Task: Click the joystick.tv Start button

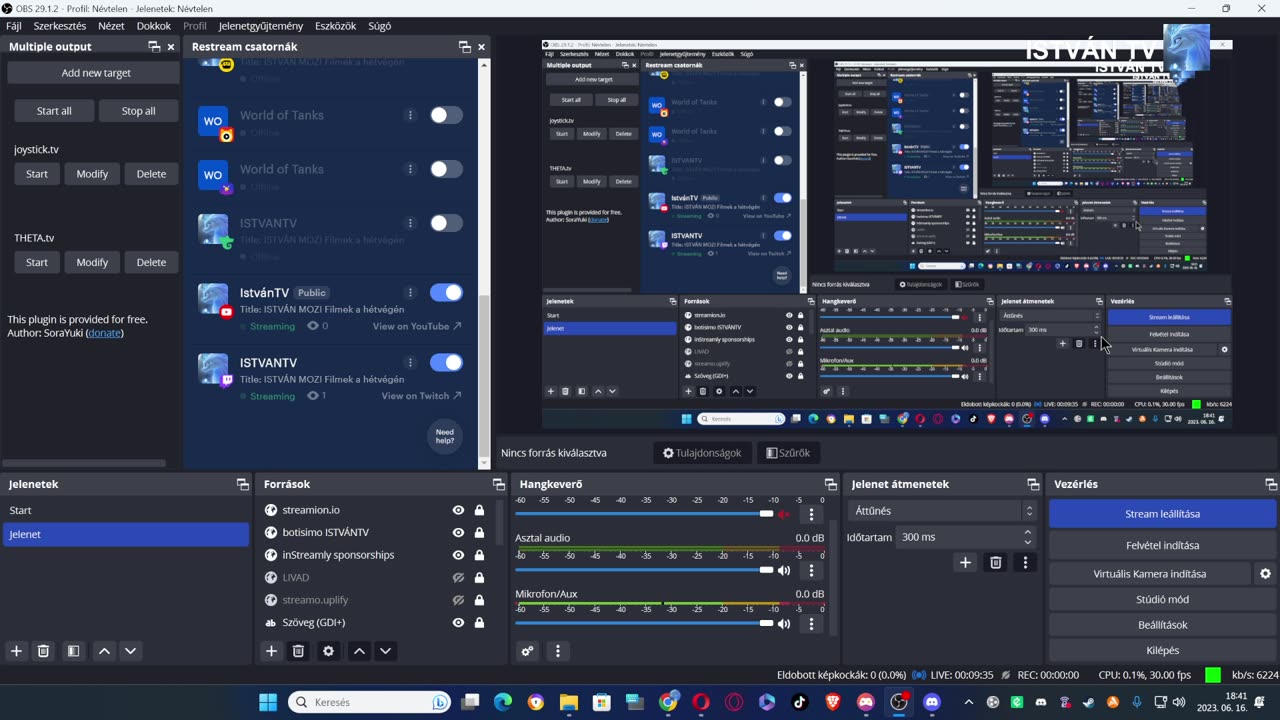Action: coord(37,174)
